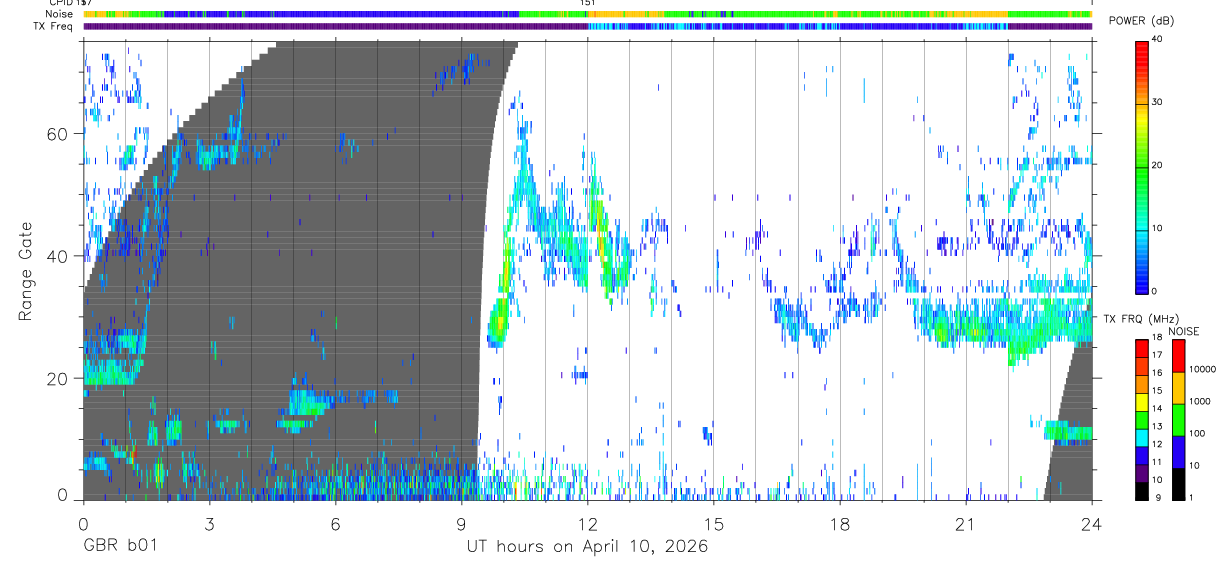The width and height of the screenshot is (1228, 567).
Task: Click the red 17-18 MHz TX FRQ swatch
Action: click(1141, 349)
